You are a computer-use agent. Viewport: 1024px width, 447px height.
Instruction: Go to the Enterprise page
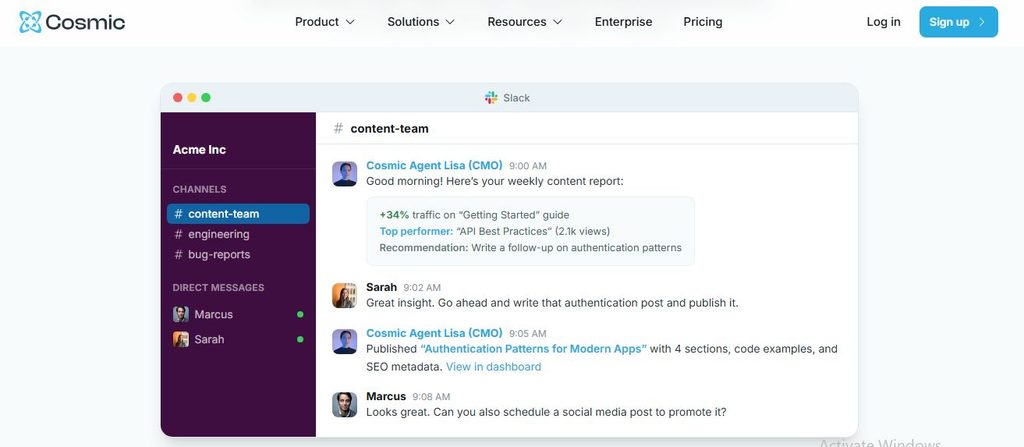[x=623, y=22]
